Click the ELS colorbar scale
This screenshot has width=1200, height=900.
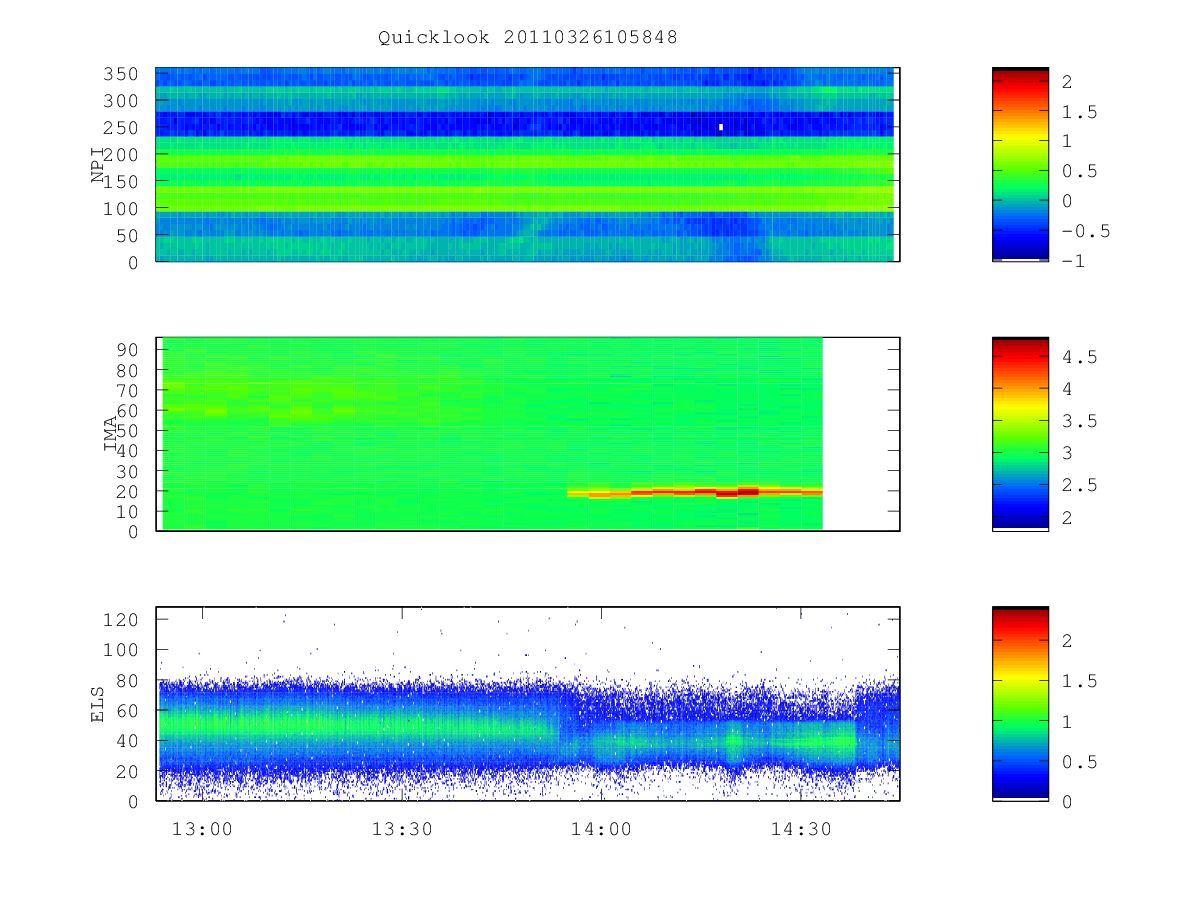click(x=1020, y=704)
